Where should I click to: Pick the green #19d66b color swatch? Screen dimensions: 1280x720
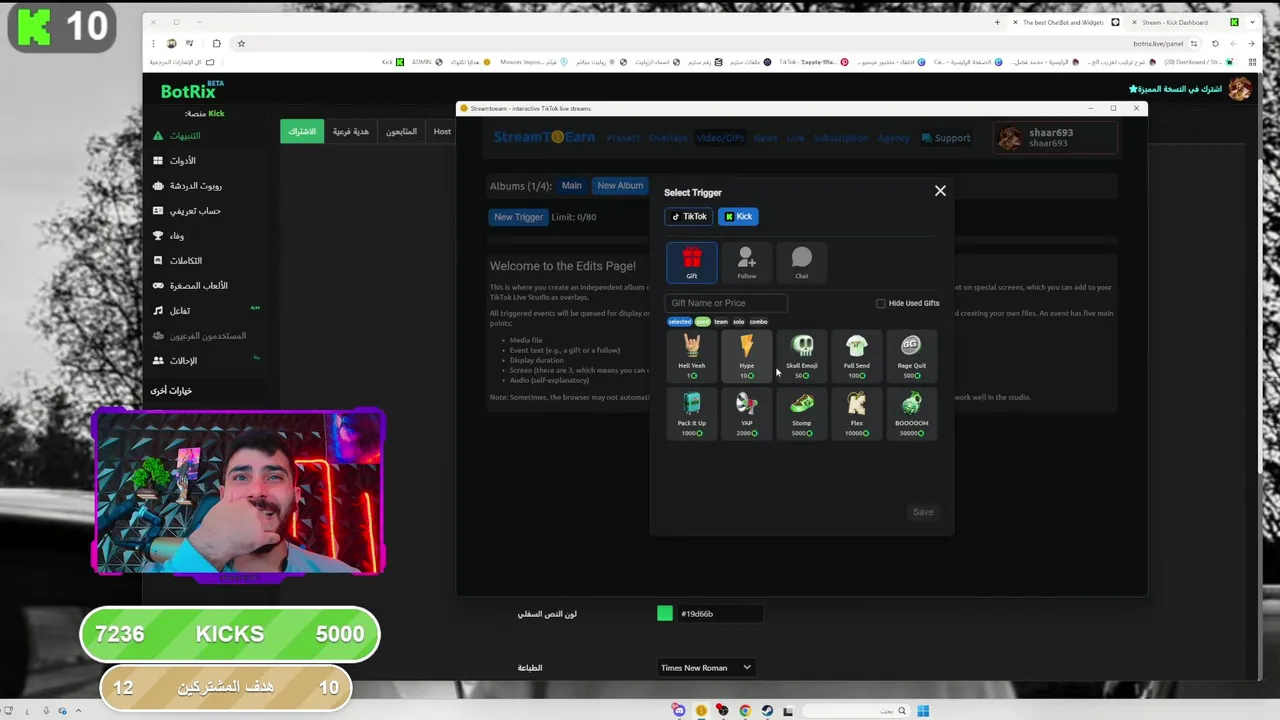point(665,613)
